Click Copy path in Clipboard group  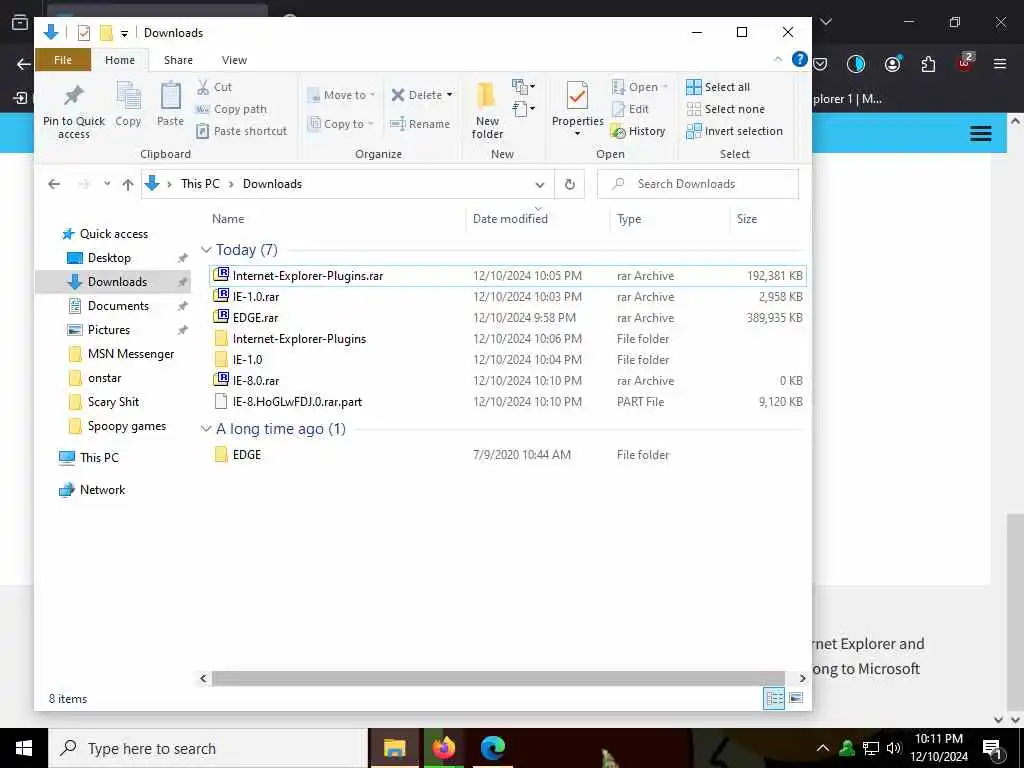(231, 109)
